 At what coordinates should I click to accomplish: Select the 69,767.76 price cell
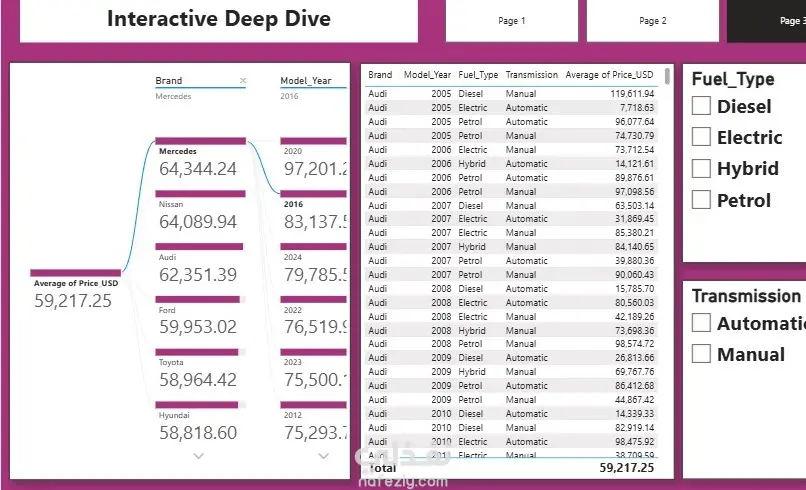coord(634,371)
